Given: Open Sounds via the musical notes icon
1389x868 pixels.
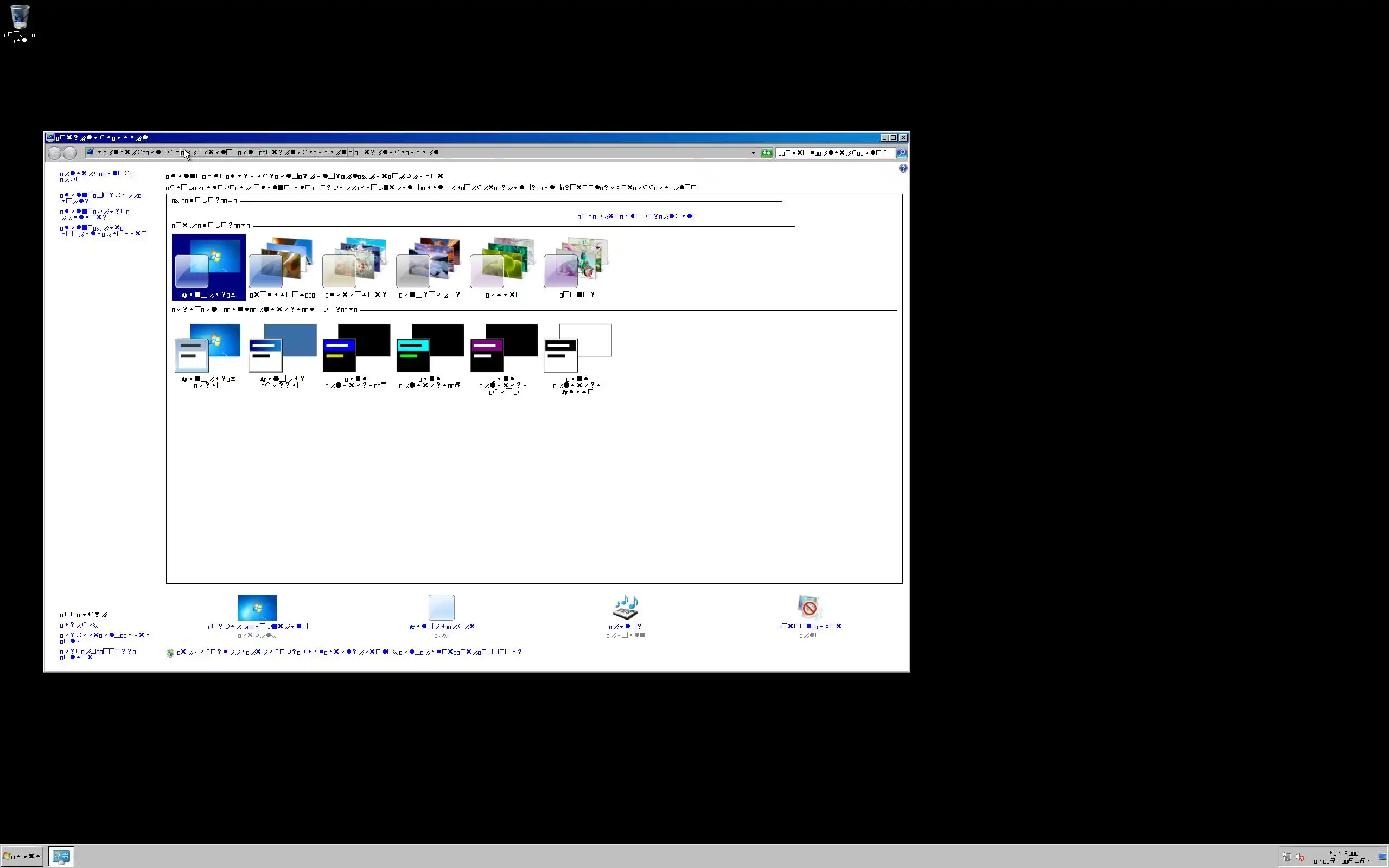Looking at the screenshot, I should [x=625, y=608].
